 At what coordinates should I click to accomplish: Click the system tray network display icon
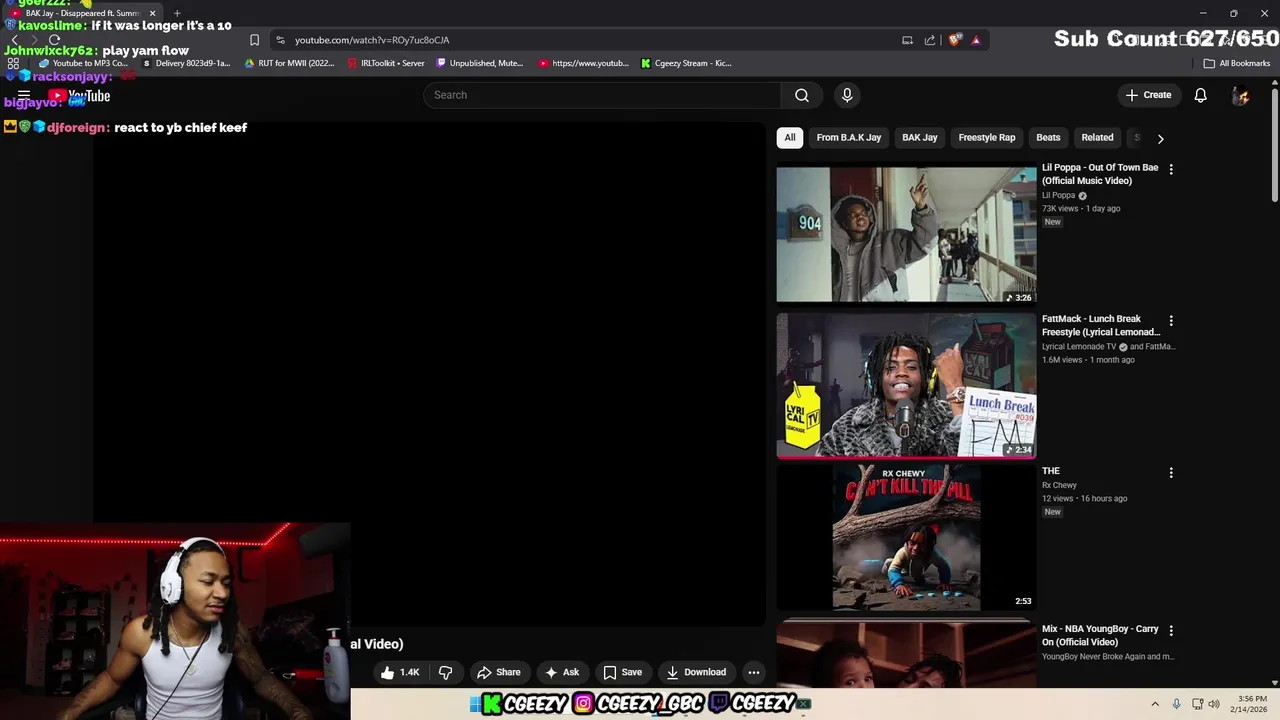click(1197, 704)
